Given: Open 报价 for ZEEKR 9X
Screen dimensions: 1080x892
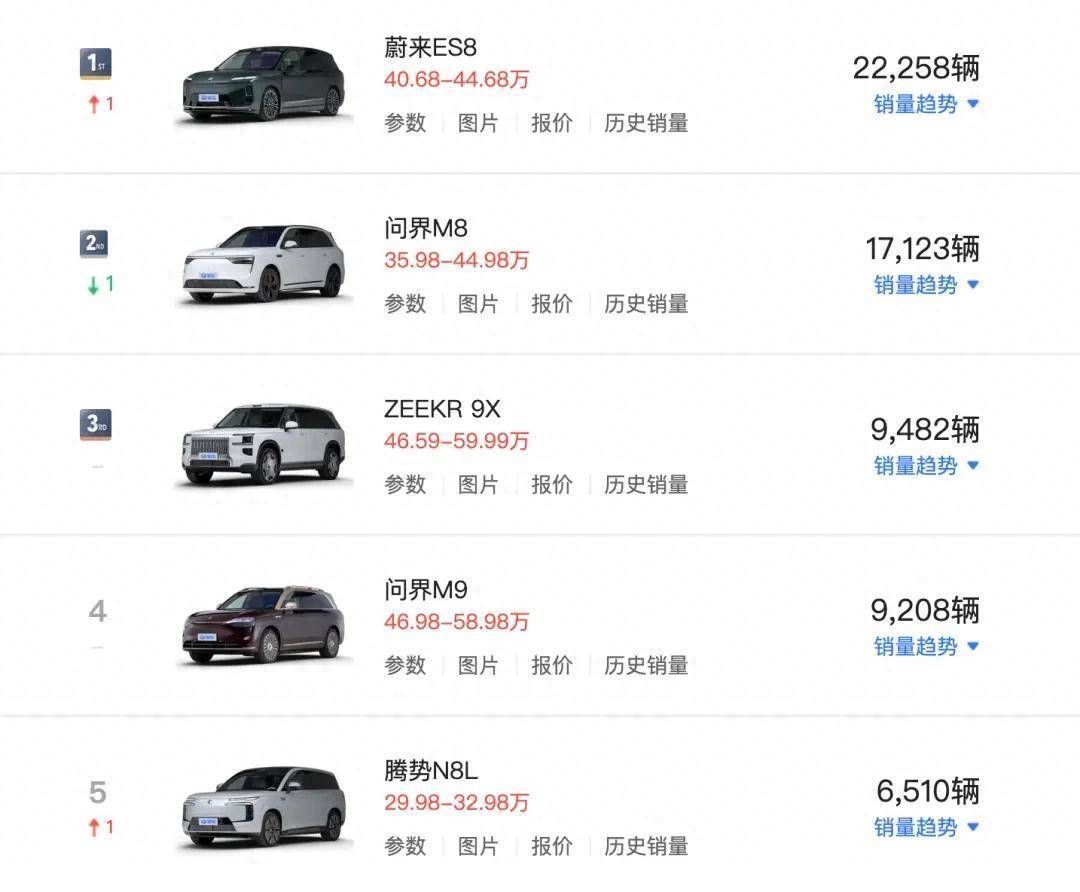Looking at the screenshot, I should coord(551,485).
